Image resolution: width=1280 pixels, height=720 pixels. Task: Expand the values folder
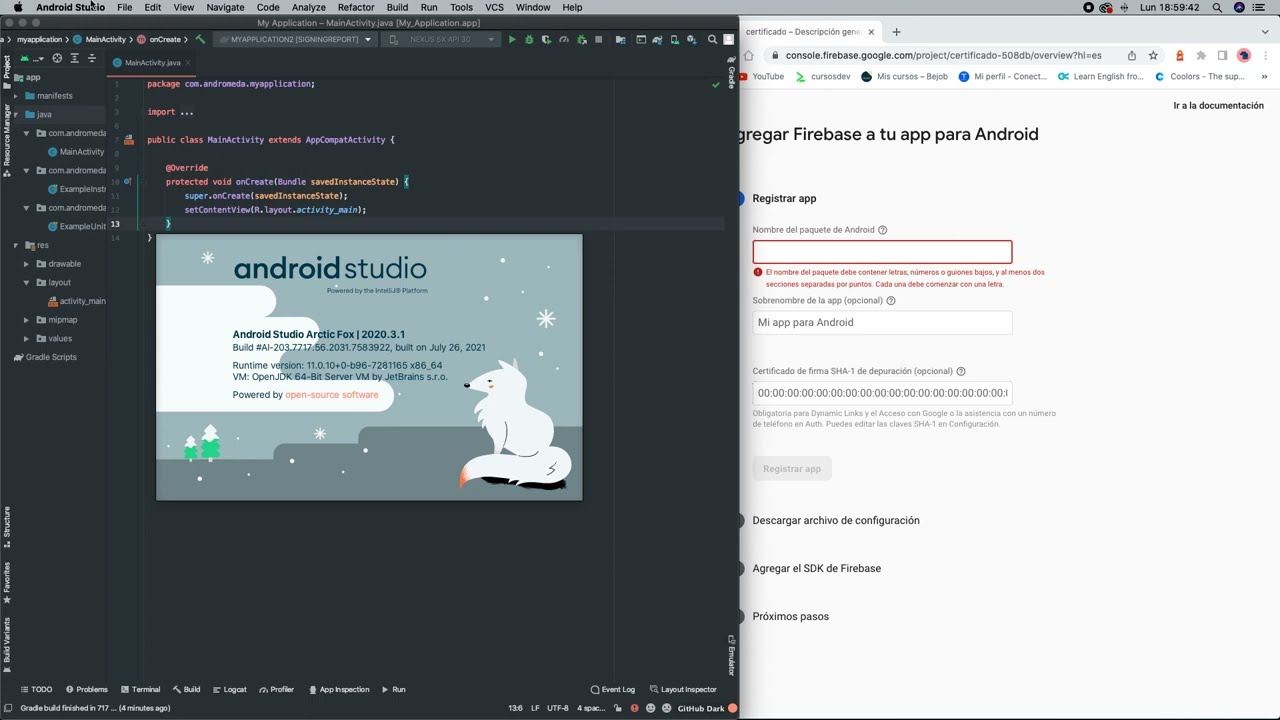click(27, 338)
